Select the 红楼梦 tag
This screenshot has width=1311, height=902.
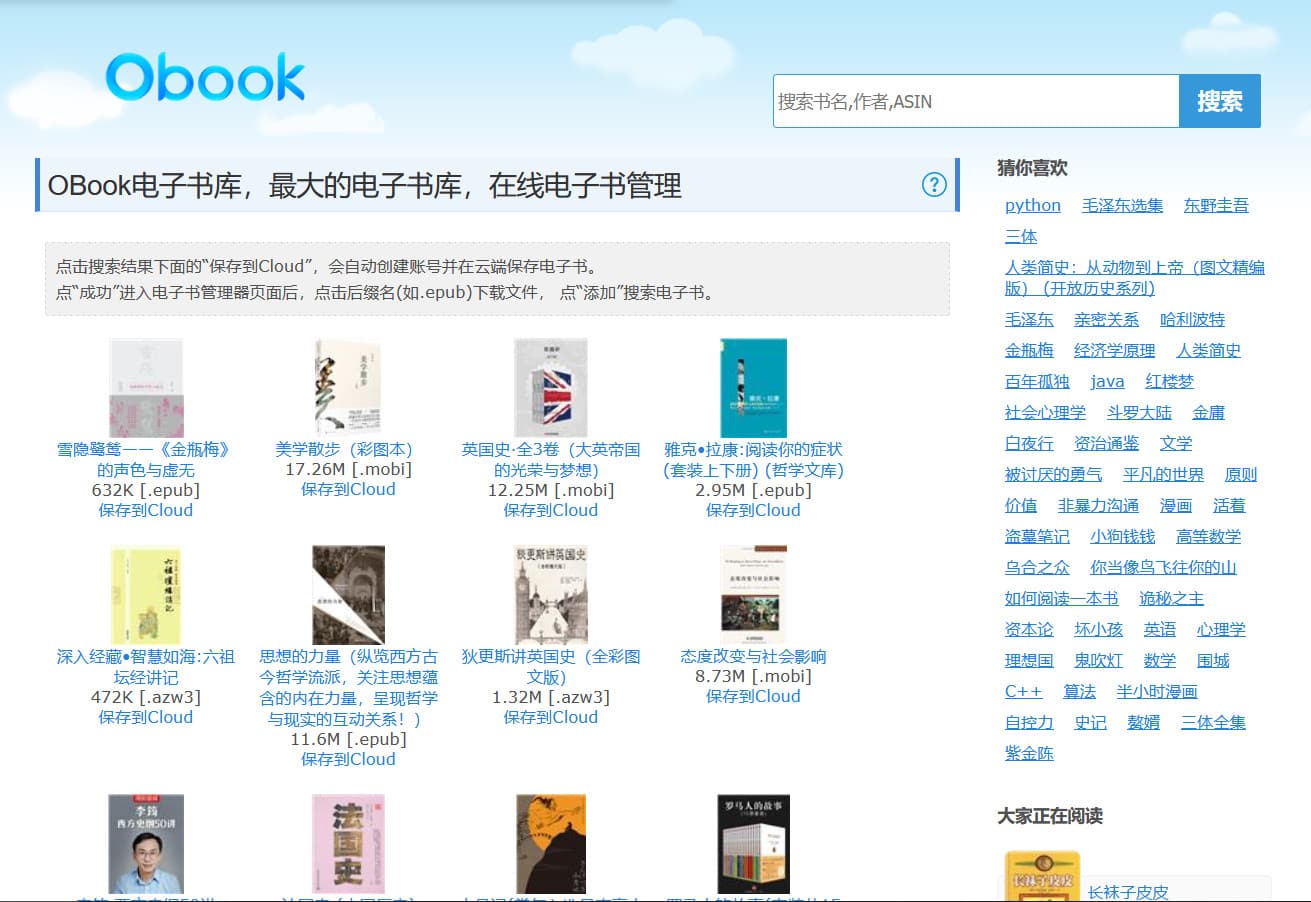[1169, 381]
